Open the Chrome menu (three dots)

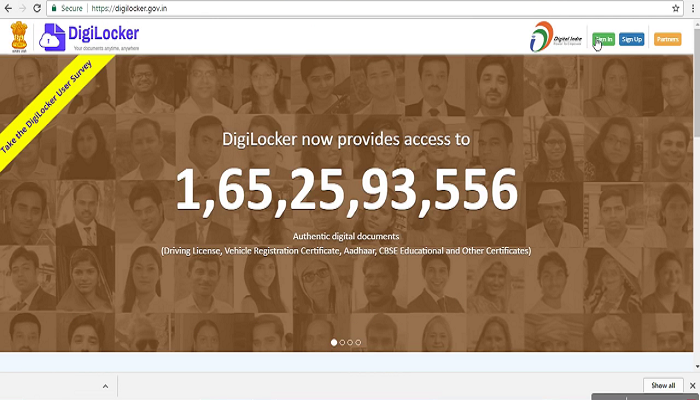click(x=691, y=7)
